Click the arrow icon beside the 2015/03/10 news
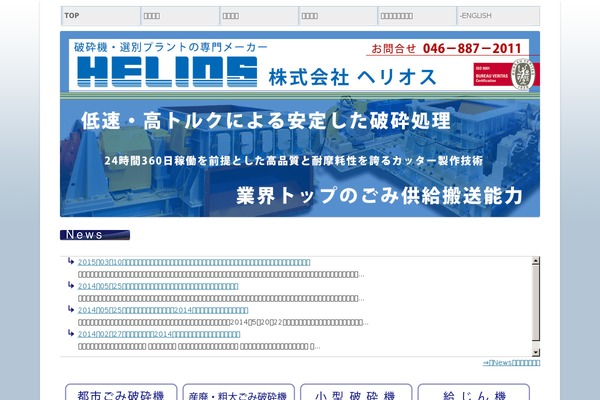 [x=71, y=261]
